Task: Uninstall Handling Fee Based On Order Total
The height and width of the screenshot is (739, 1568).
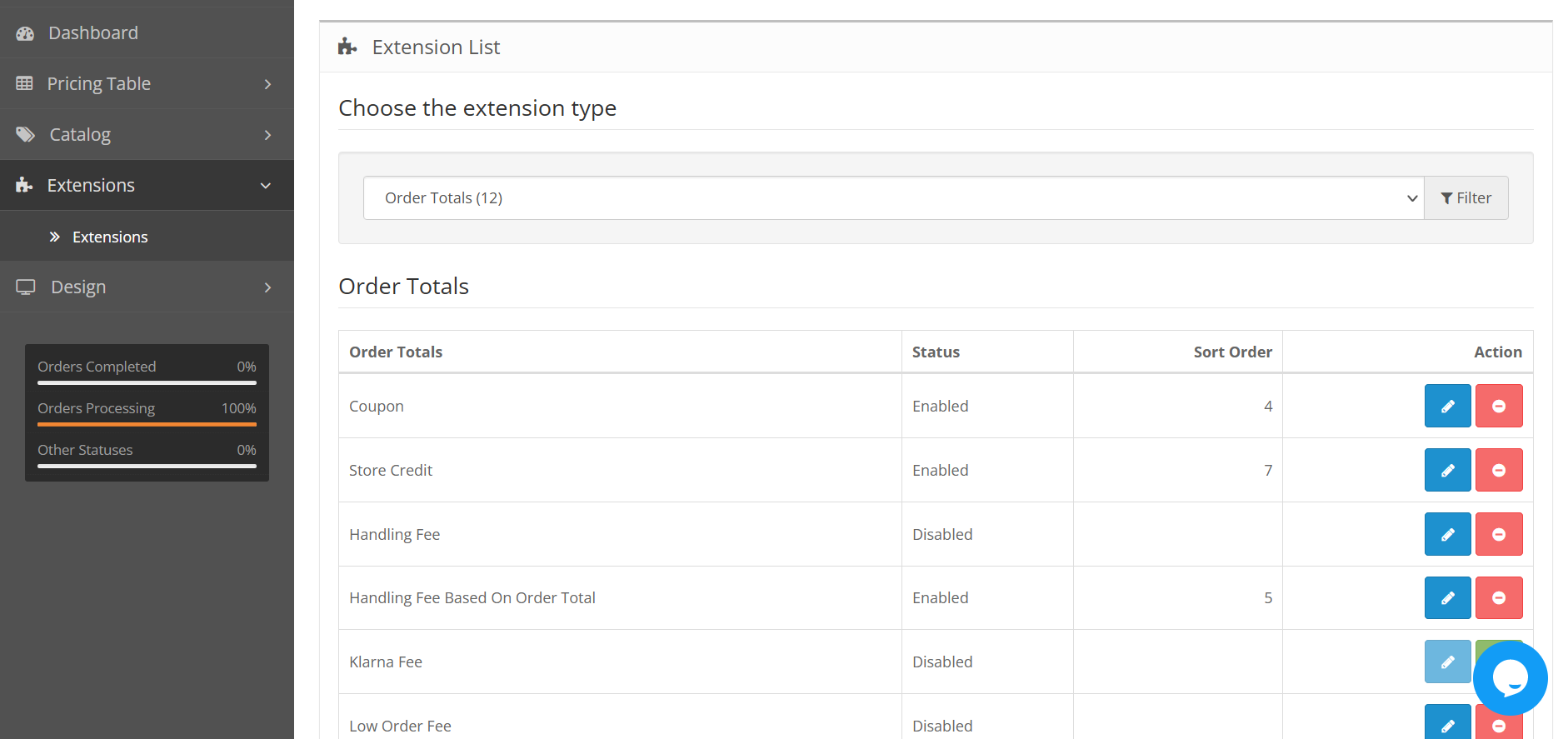Action: click(x=1499, y=597)
